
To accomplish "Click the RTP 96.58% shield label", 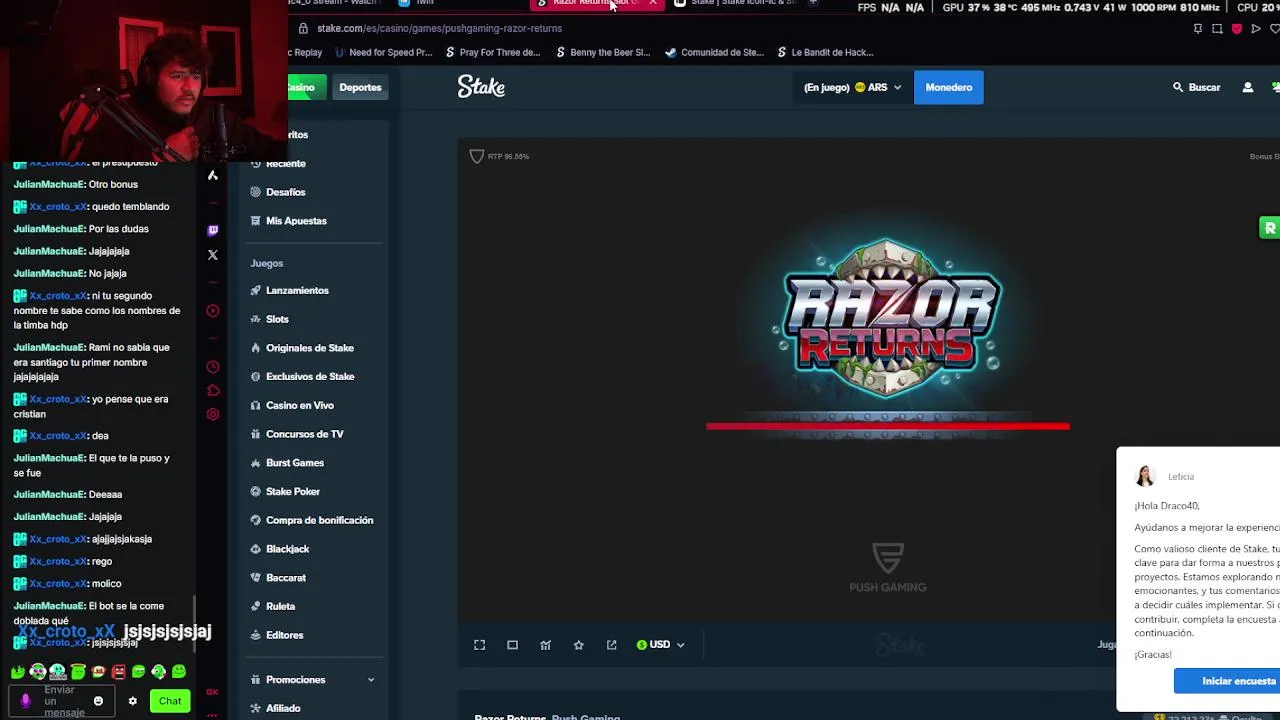I will point(499,156).
